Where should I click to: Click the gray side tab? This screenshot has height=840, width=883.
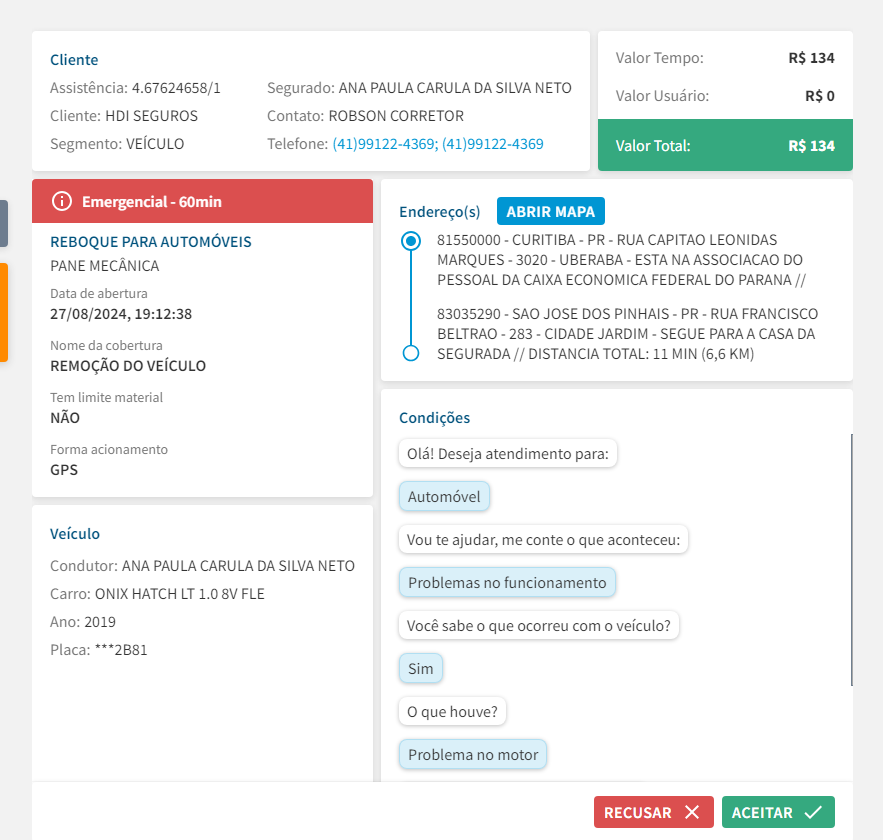coord(4,223)
